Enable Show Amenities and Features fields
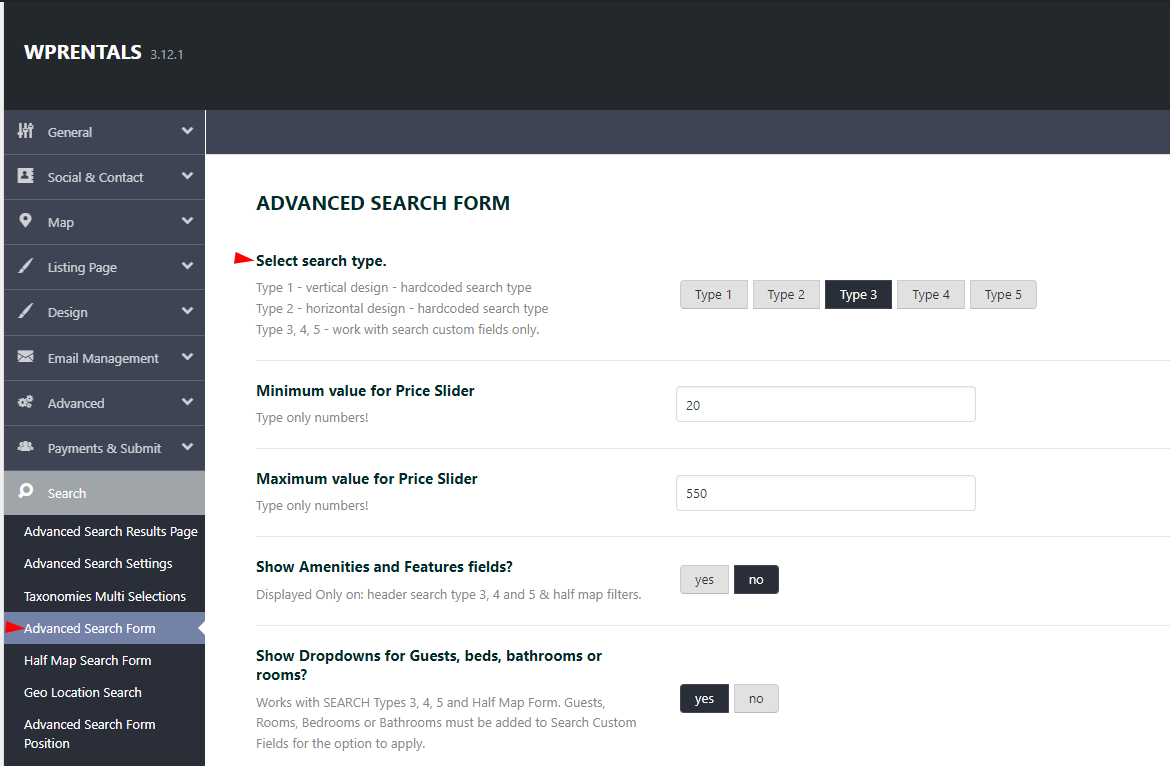 704,579
